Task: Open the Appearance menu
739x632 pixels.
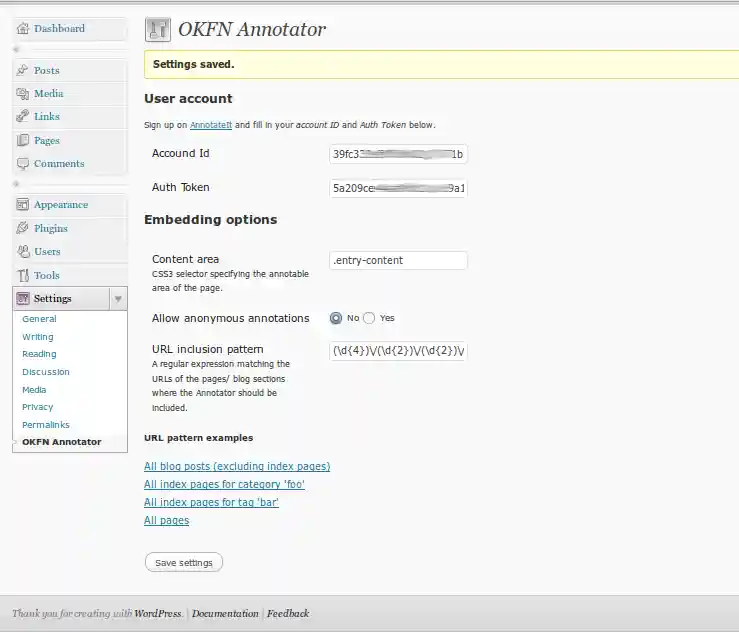Action: click(x=61, y=205)
